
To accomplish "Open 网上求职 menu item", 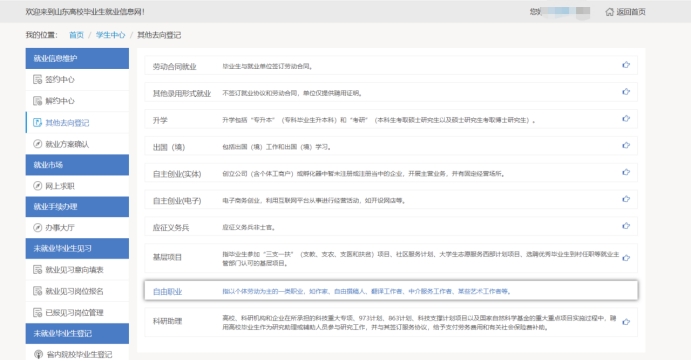I will tap(60, 186).
